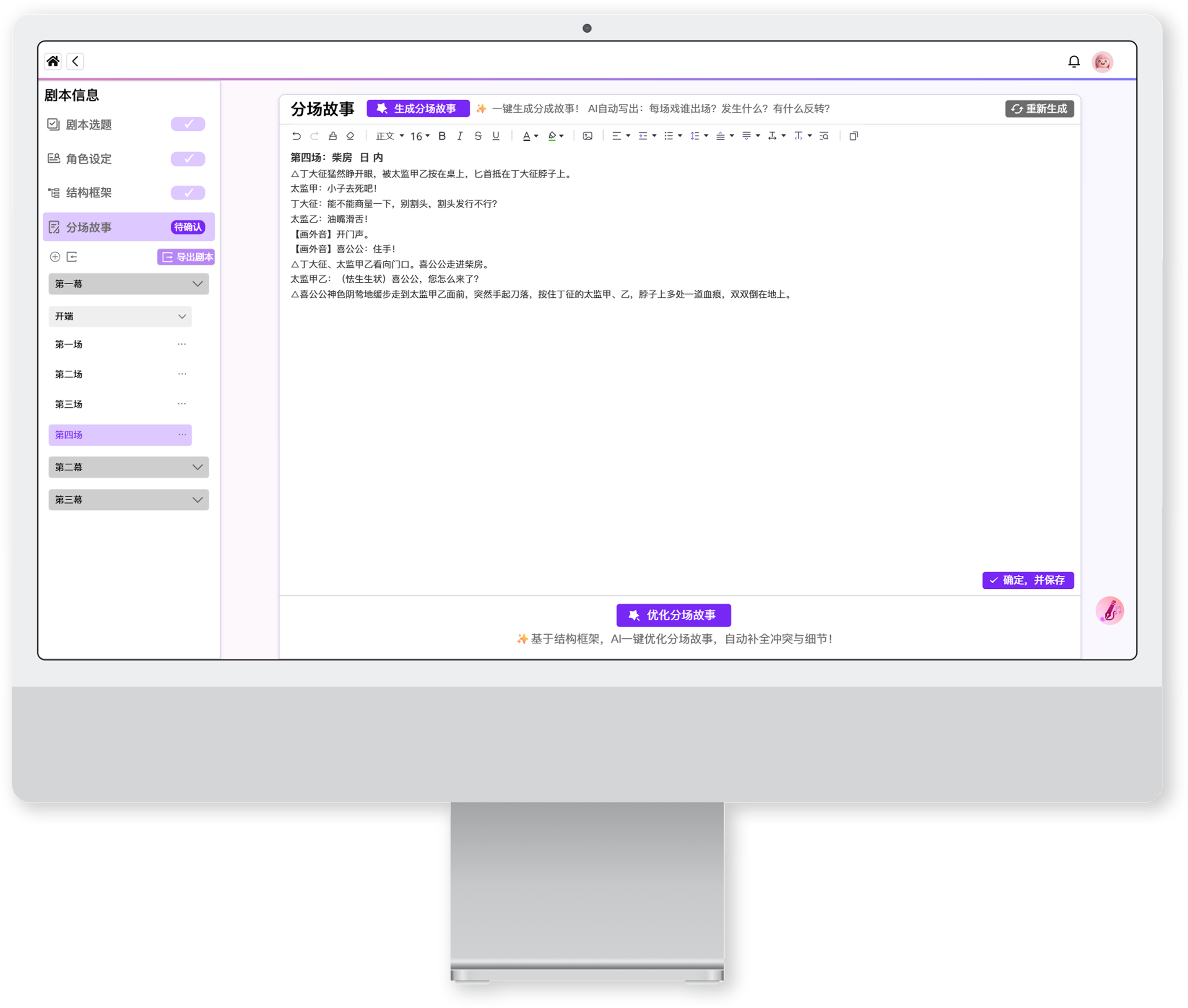
Task: Toggle italic formatting
Action: click(460, 136)
